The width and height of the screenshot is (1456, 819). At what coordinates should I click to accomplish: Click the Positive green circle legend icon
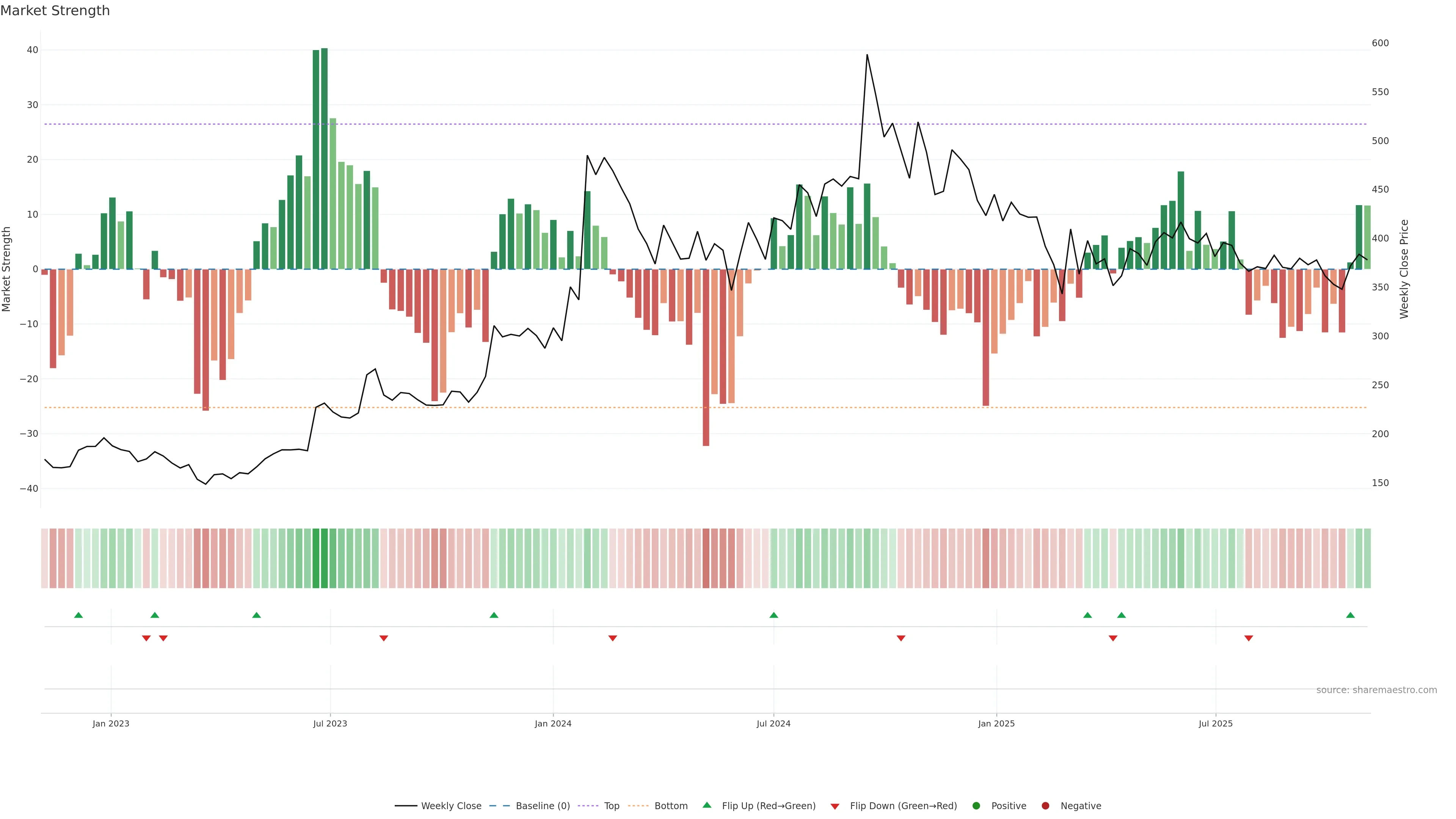(x=976, y=805)
